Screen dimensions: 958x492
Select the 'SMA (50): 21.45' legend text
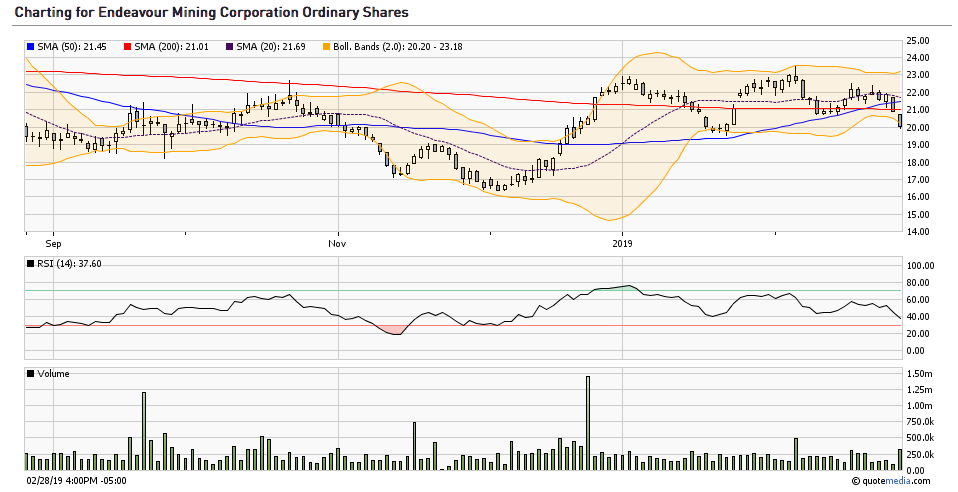click(x=72, y=46)
